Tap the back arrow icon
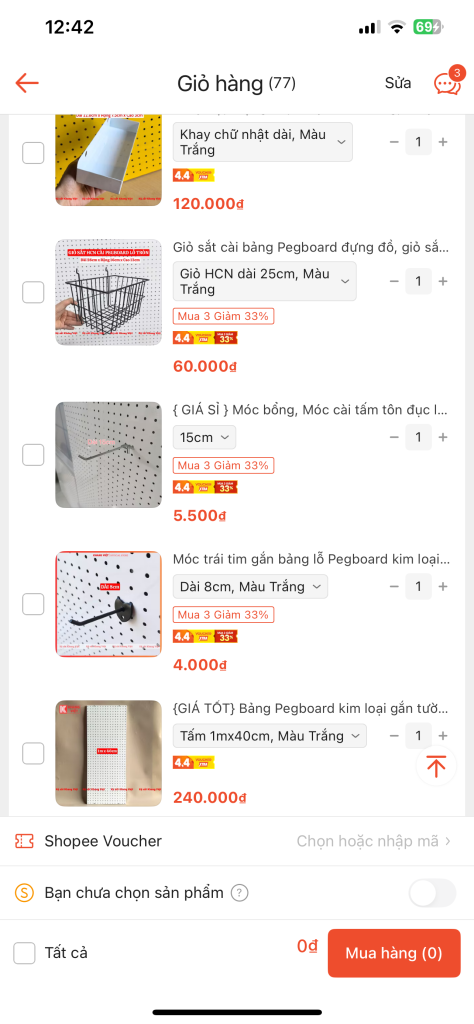The height and width of the screenshot is (1024, 474). point(27,83)
